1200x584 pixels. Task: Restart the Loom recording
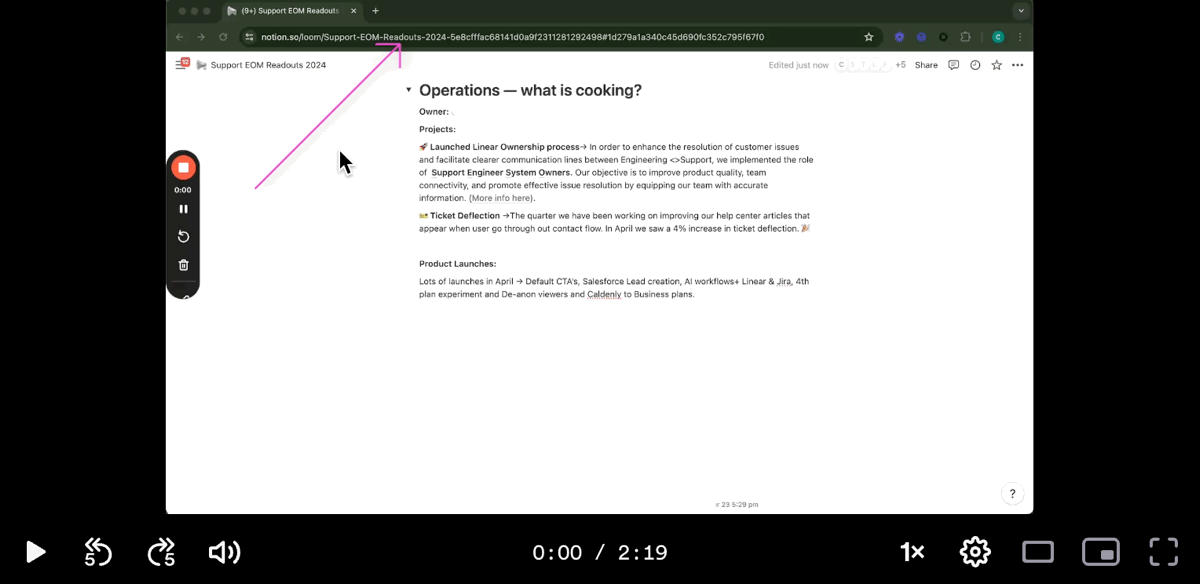coord(183,237)
